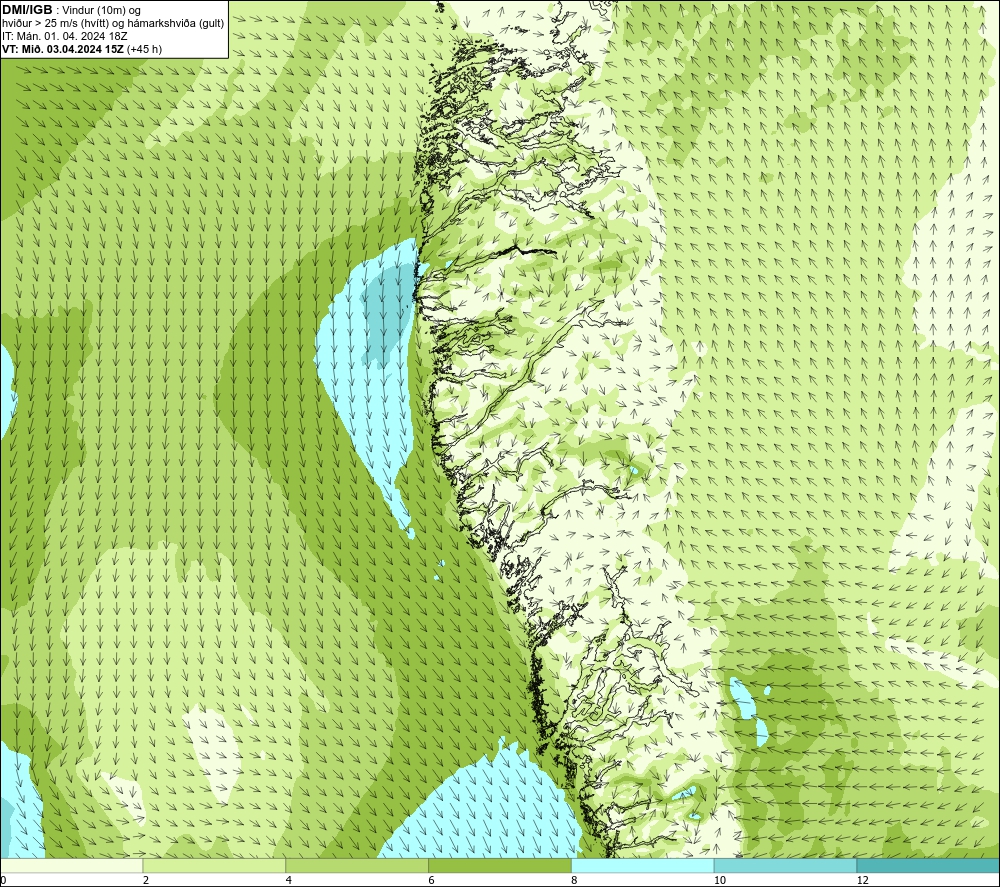The image size is (1000, 887).
Task: Click the 12+ m/s teal legend swatch
Action: 929,865
